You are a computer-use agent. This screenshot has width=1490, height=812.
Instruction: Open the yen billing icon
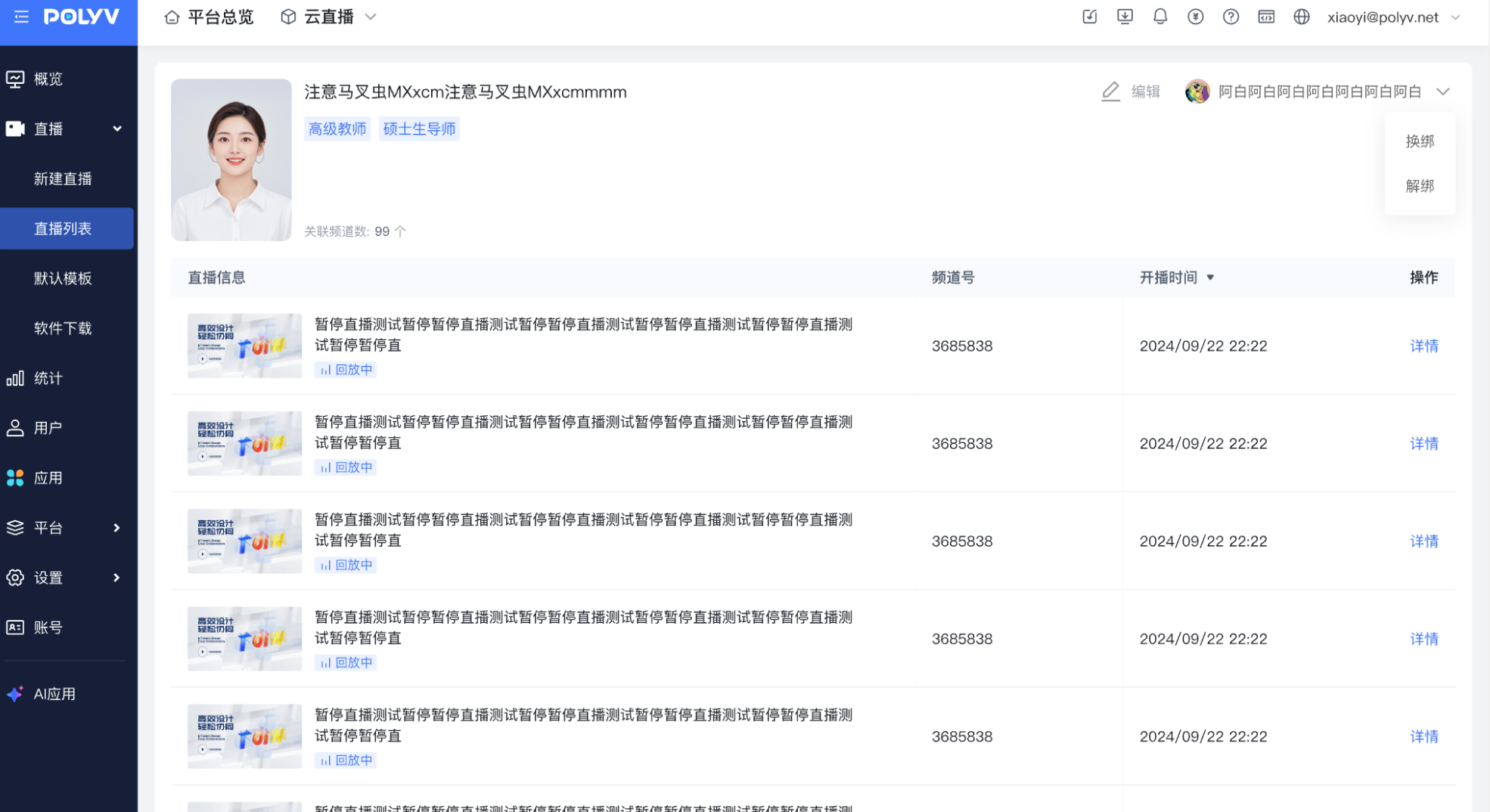[1196, 17]
